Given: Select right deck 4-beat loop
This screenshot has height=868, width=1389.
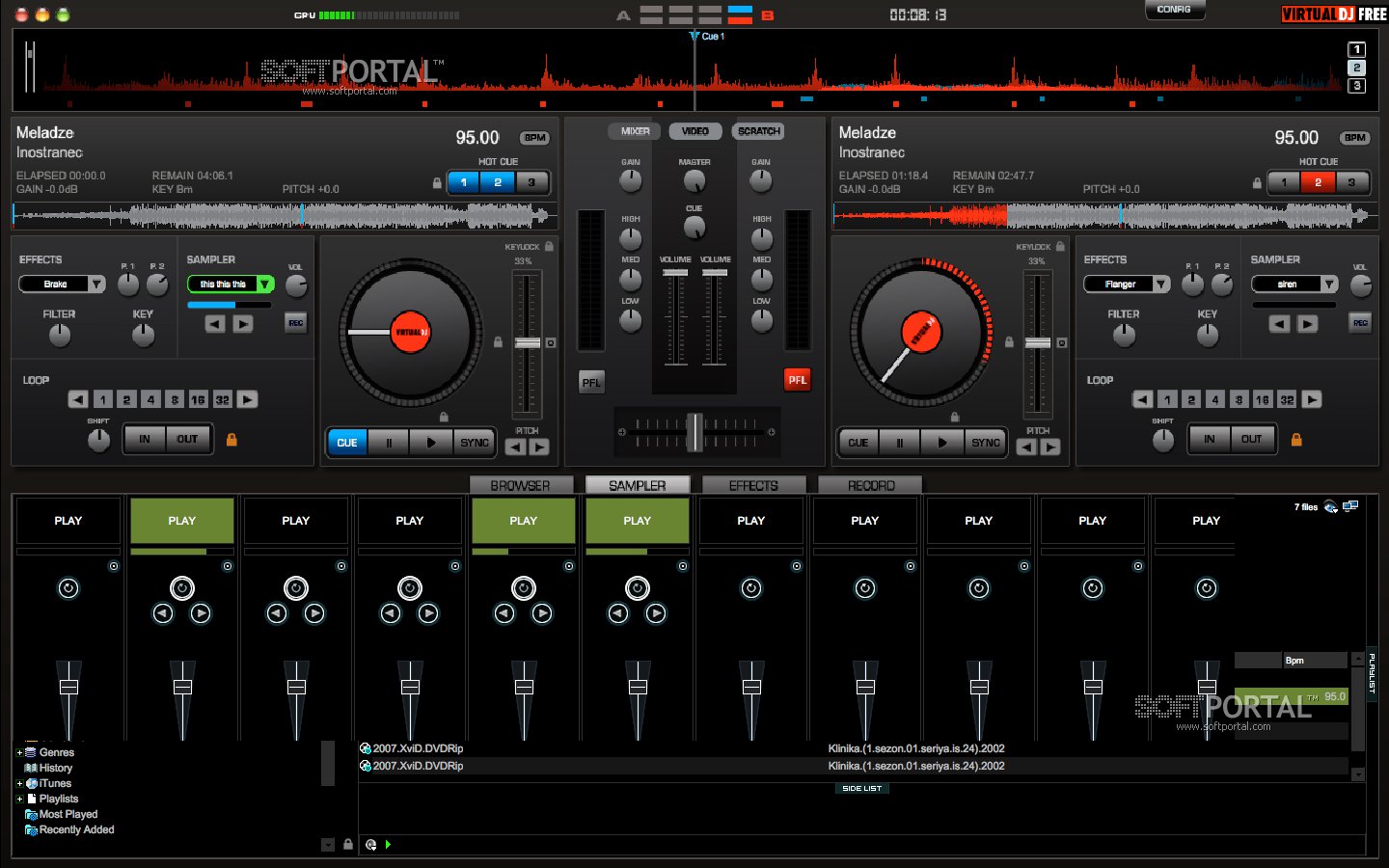Looking at the screenshot, I should point(1215,399).
